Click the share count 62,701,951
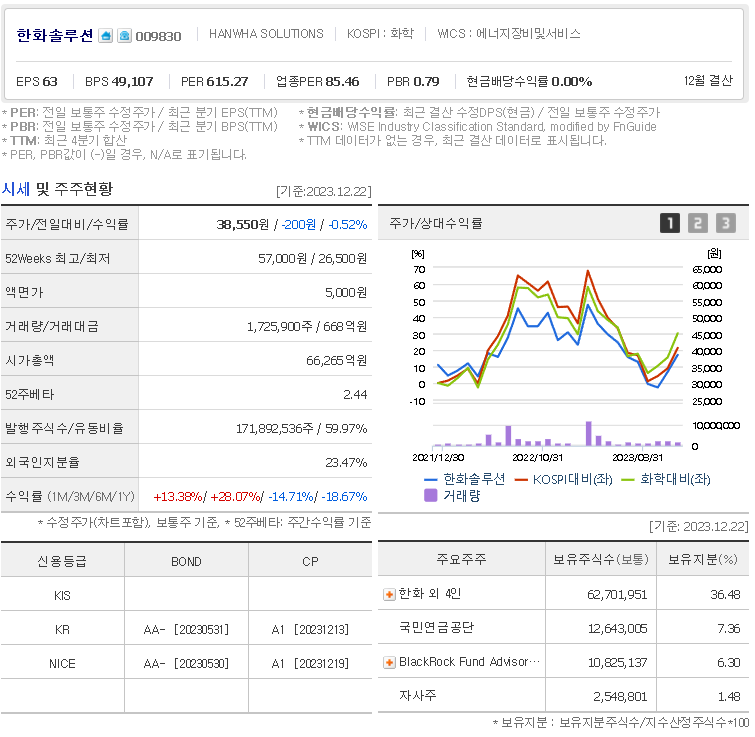Image resolution: width=755 pixels, height=737 pixels. pyautogui.click(x=617, y=595)
